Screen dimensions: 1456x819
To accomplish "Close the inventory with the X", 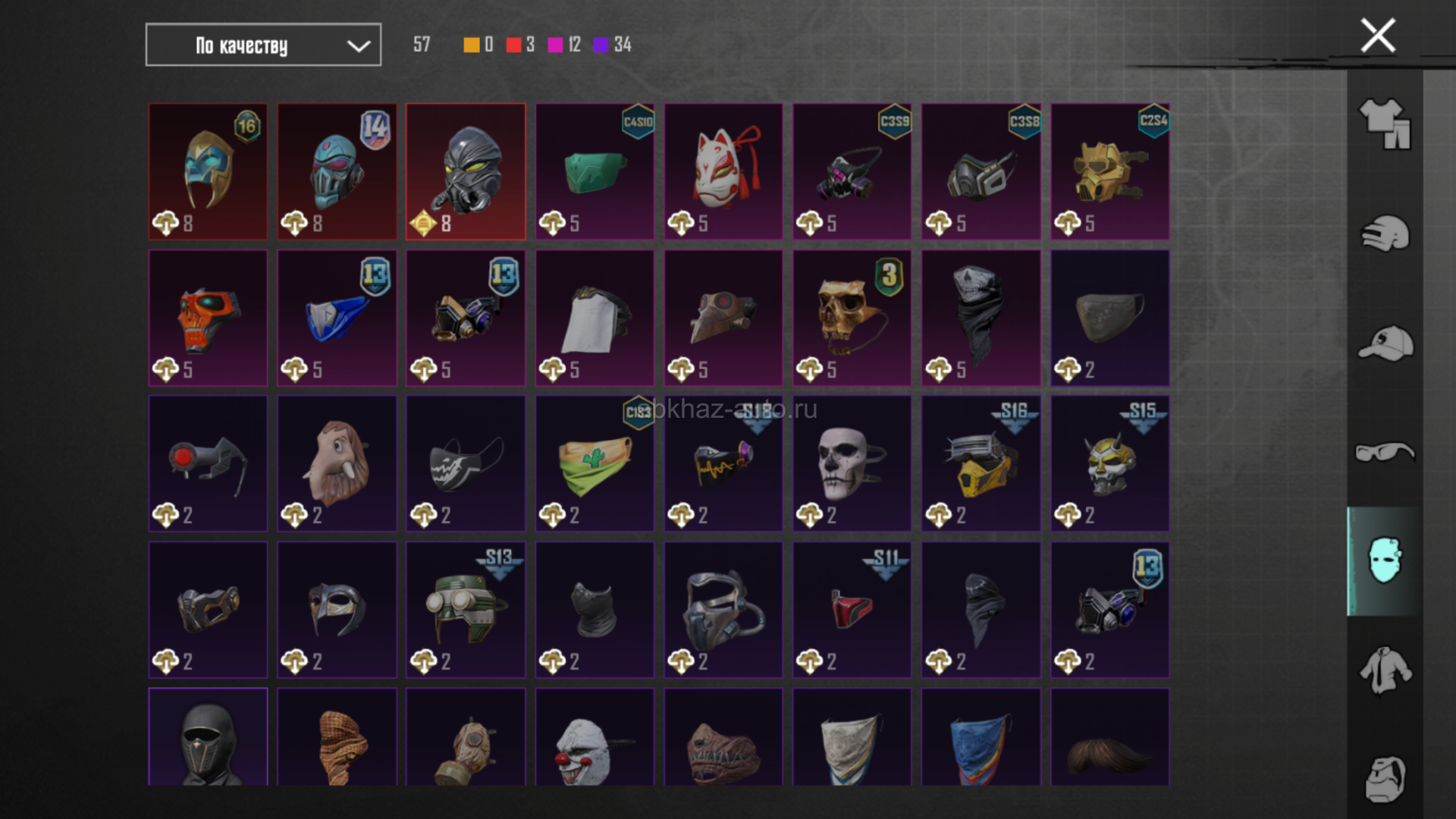I will [1378, 36].
